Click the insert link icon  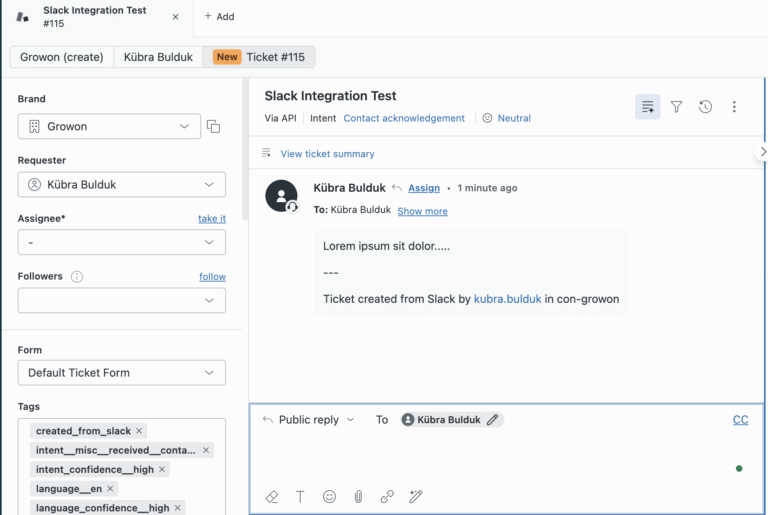click(x=387, y=497)
